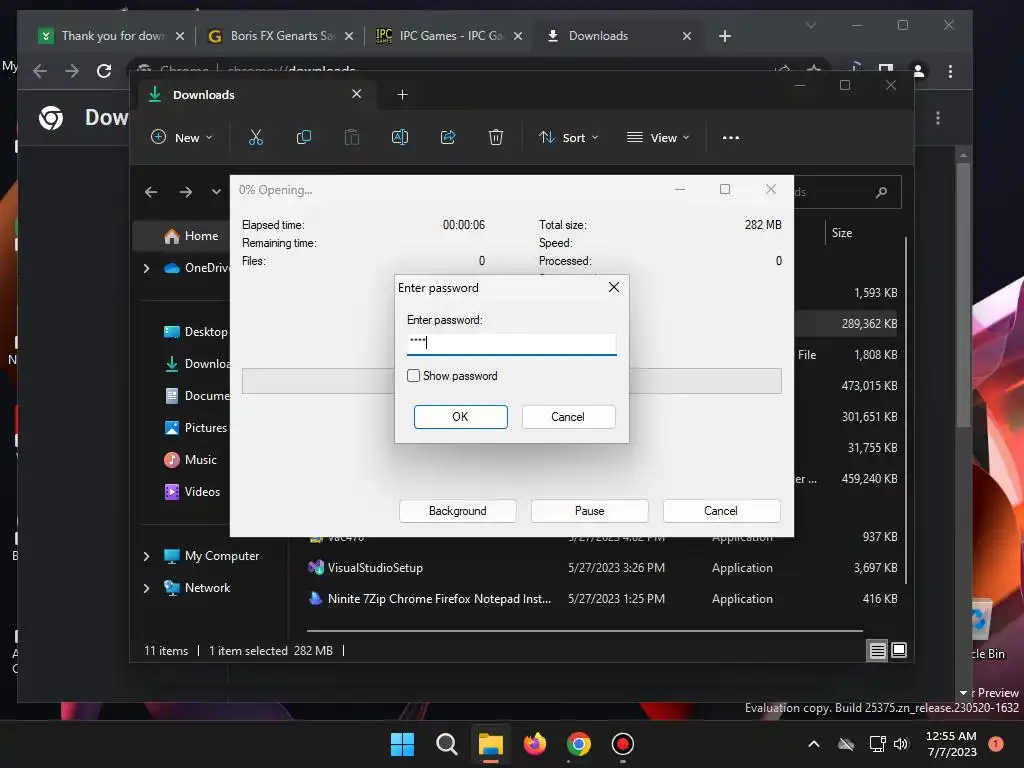
Task: Click OK in Enter password dialog
Action: click(x=460, y=417)
